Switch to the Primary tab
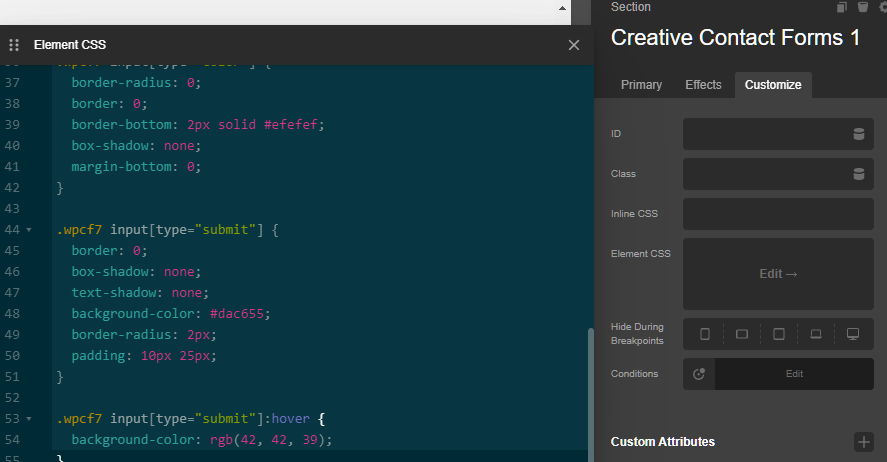This screenshot has height=462, width=887. coord(641,85)
